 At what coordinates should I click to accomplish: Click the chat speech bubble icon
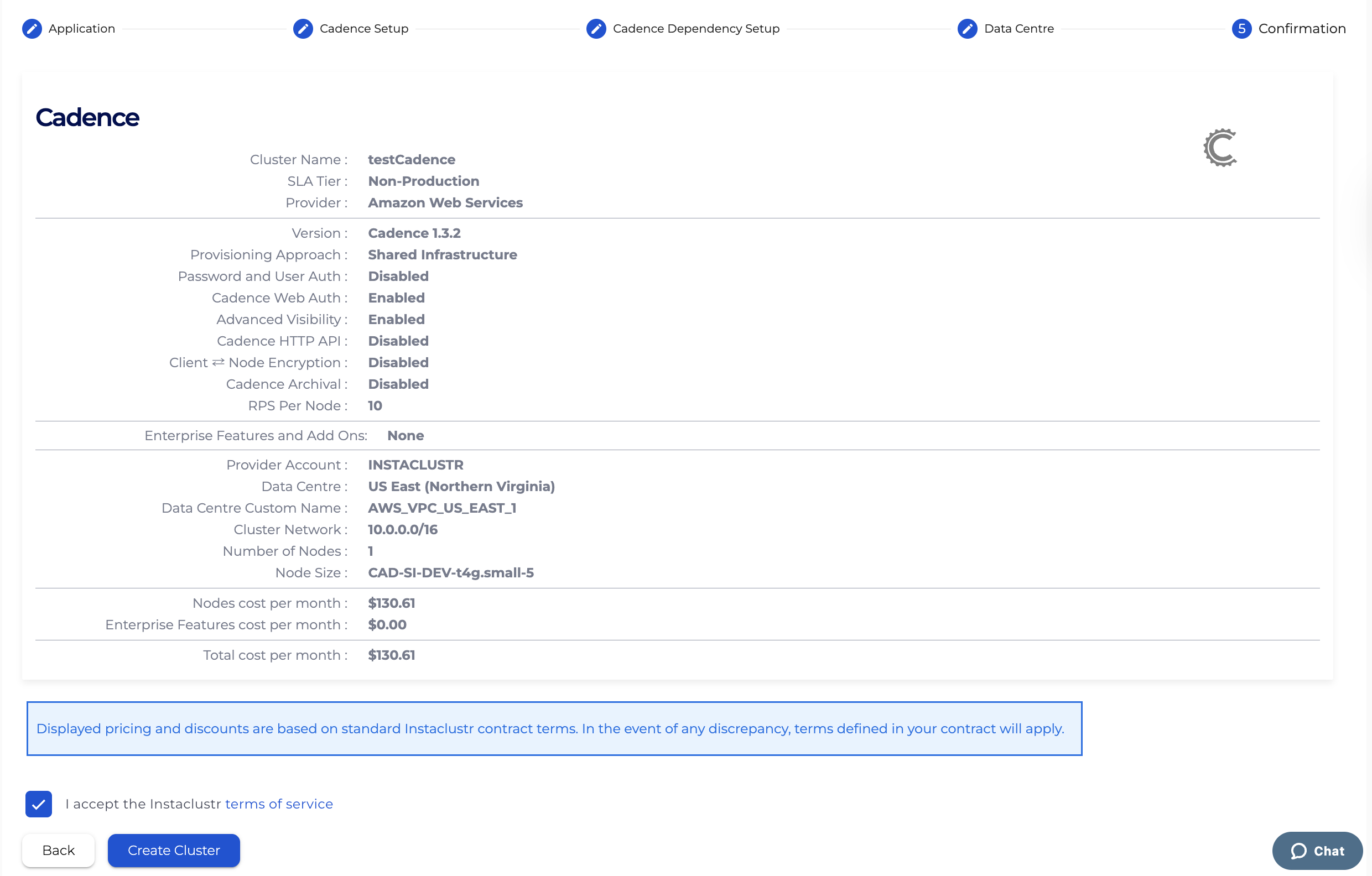(1298, 851)
